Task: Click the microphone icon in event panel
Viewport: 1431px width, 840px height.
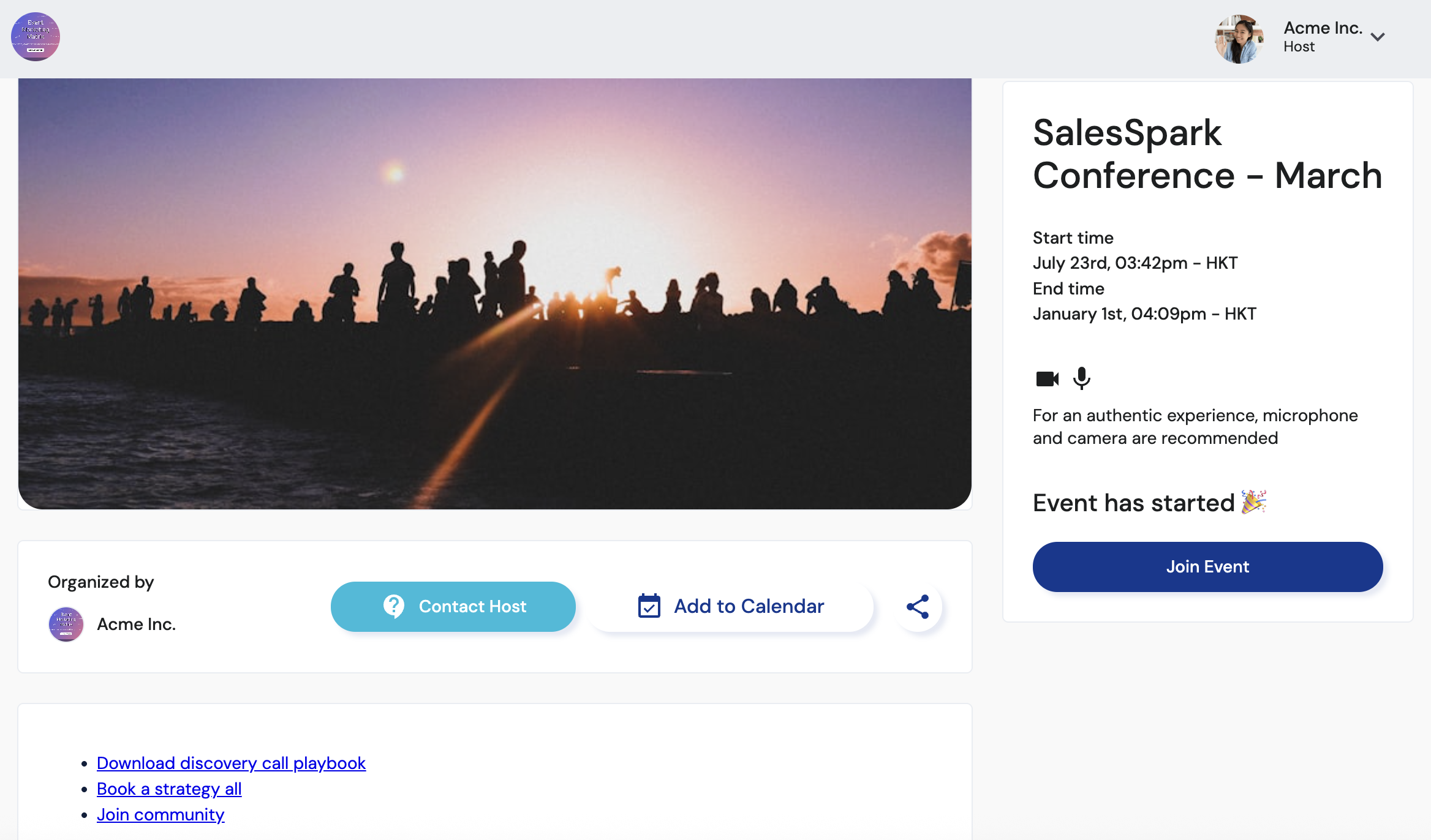Action: pos(1082,378)
